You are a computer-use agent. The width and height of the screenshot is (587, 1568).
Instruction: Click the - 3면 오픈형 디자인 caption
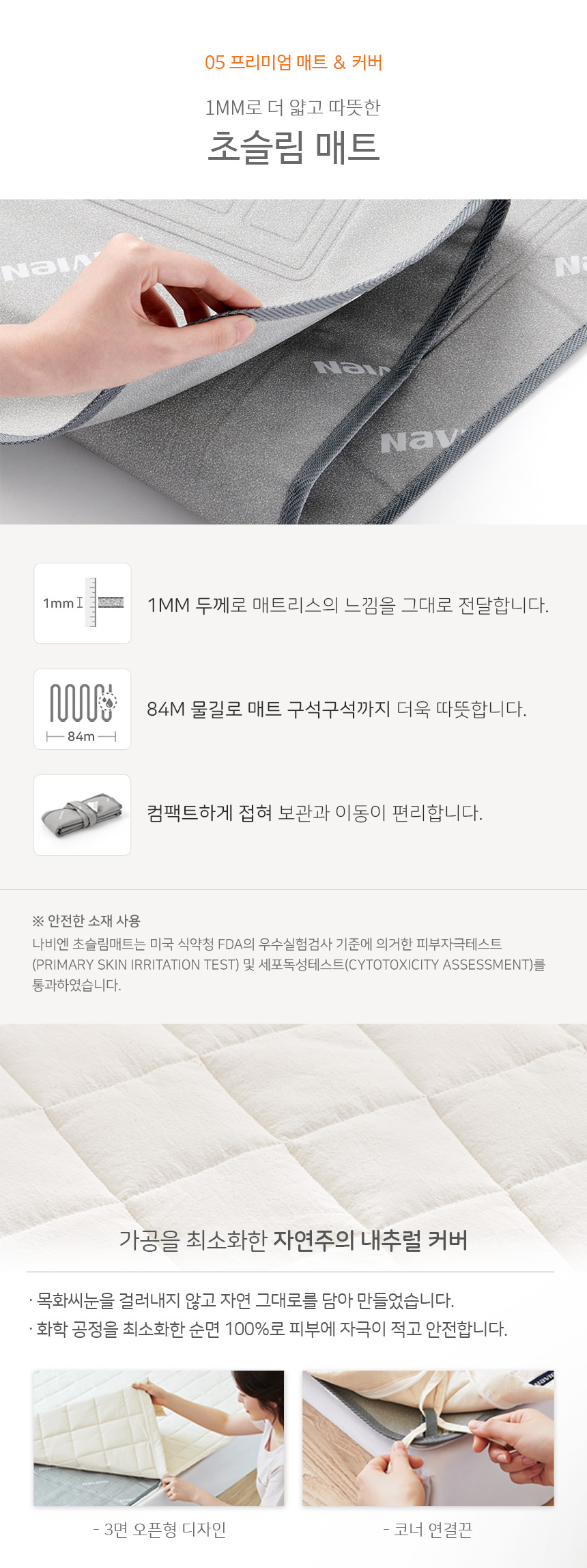pos(159,1530)
